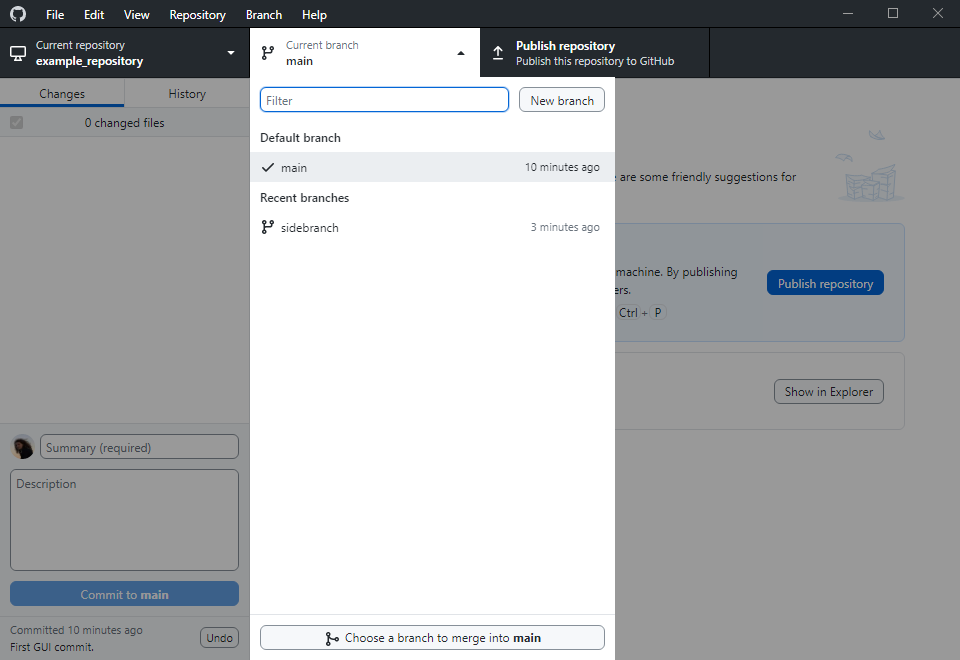Click the branch icon next to sidebranch
Screen dimensions: 960x660
(268, 227)
